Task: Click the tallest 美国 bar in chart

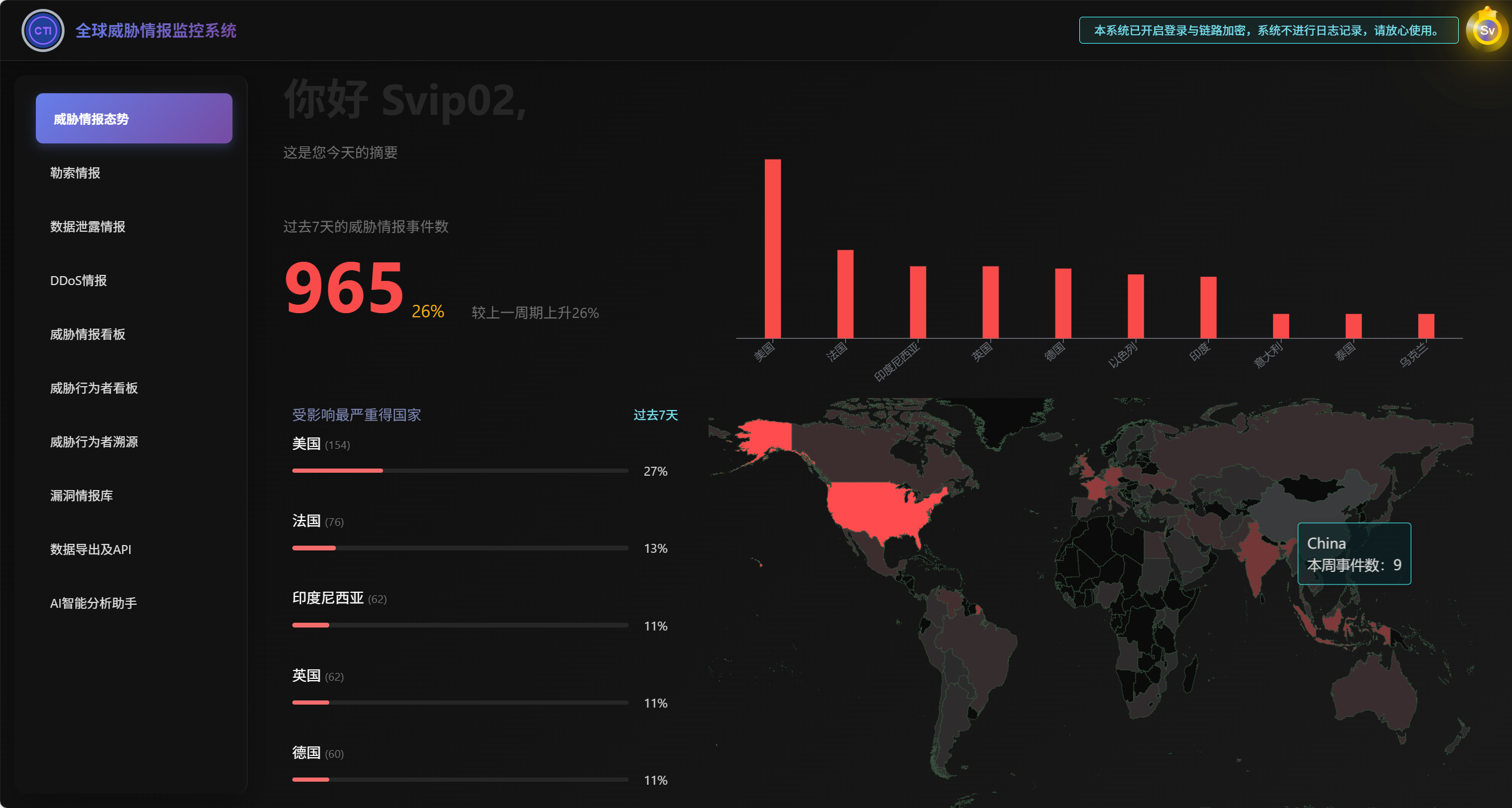Action: pos(773,248)
